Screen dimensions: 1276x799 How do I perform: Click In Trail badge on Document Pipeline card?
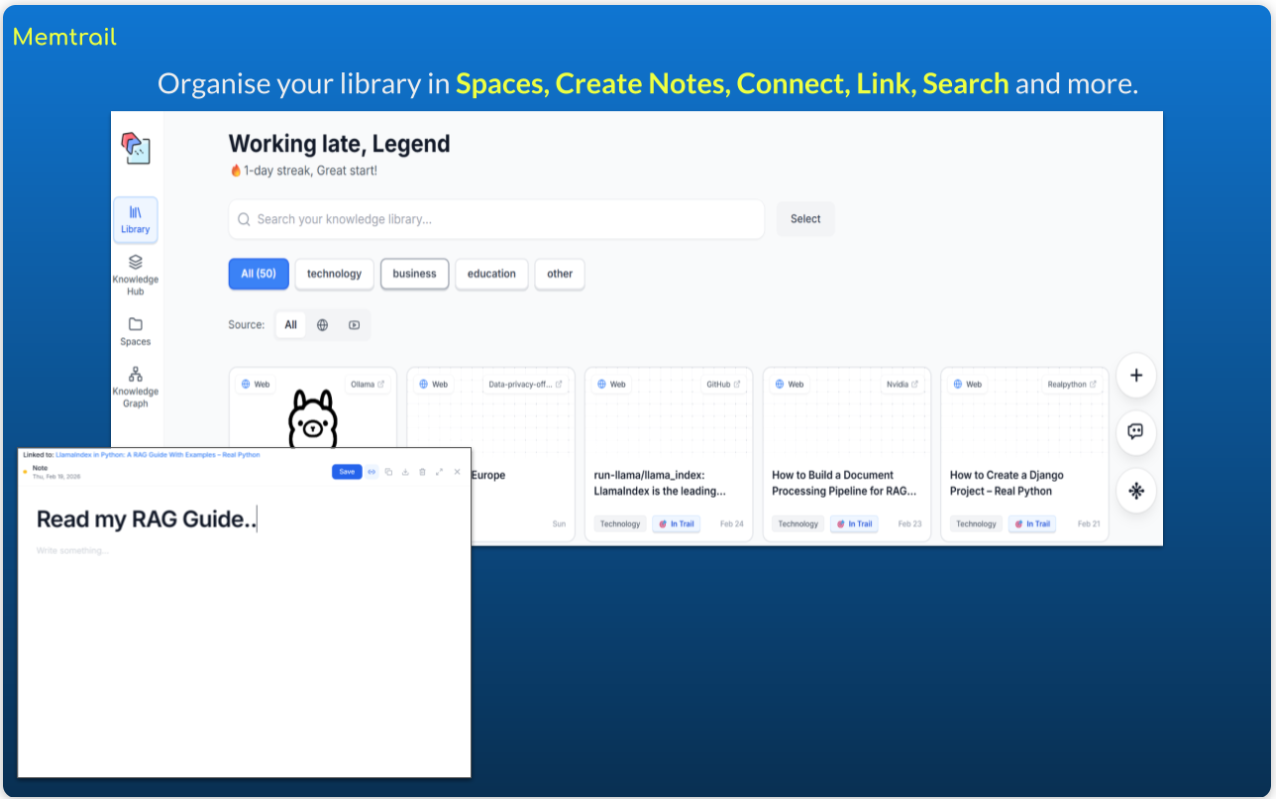[x=855, y=524]
